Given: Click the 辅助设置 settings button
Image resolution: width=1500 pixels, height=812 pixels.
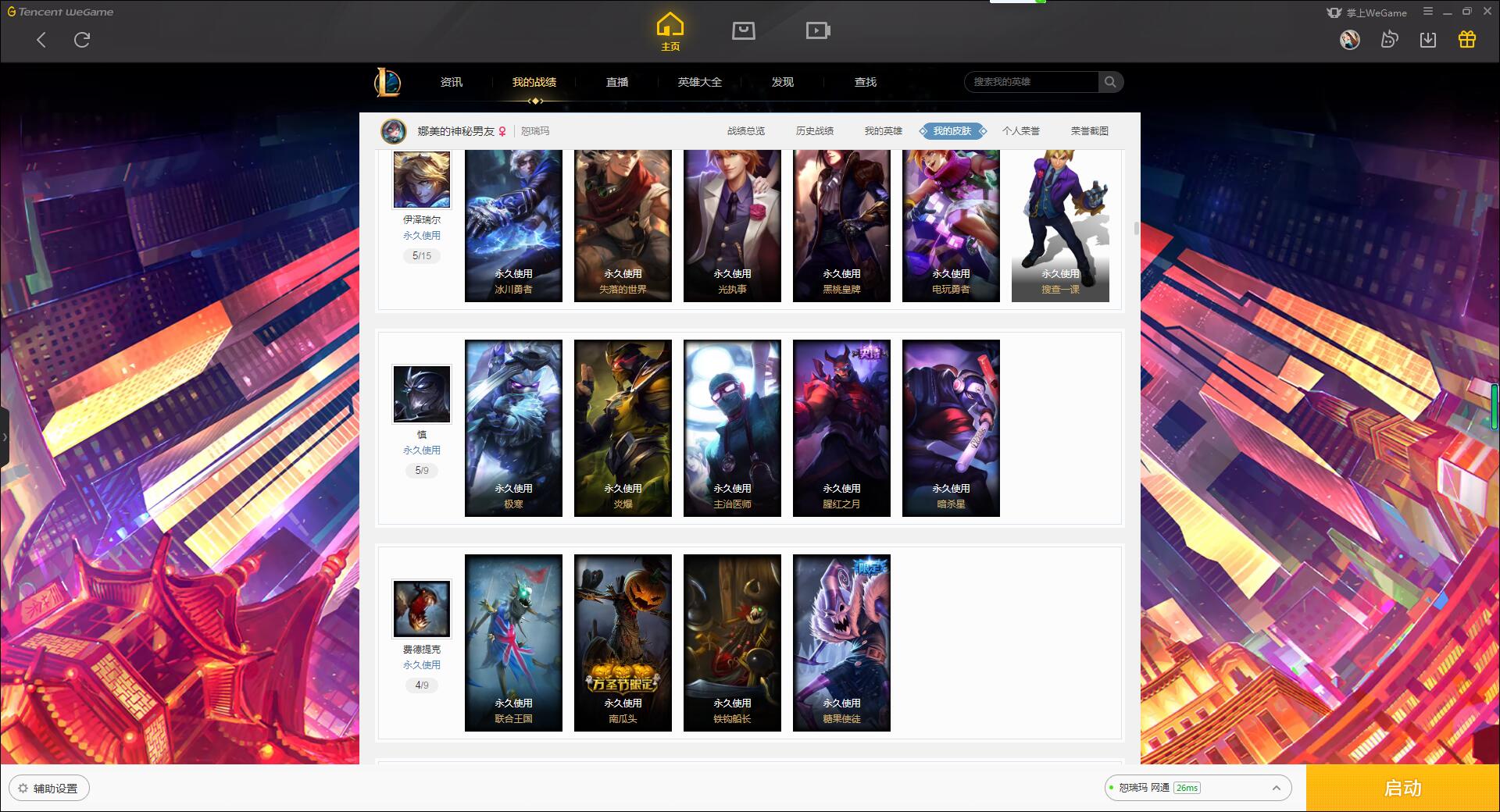Looking at the screenshot, I should pos(48,789).
